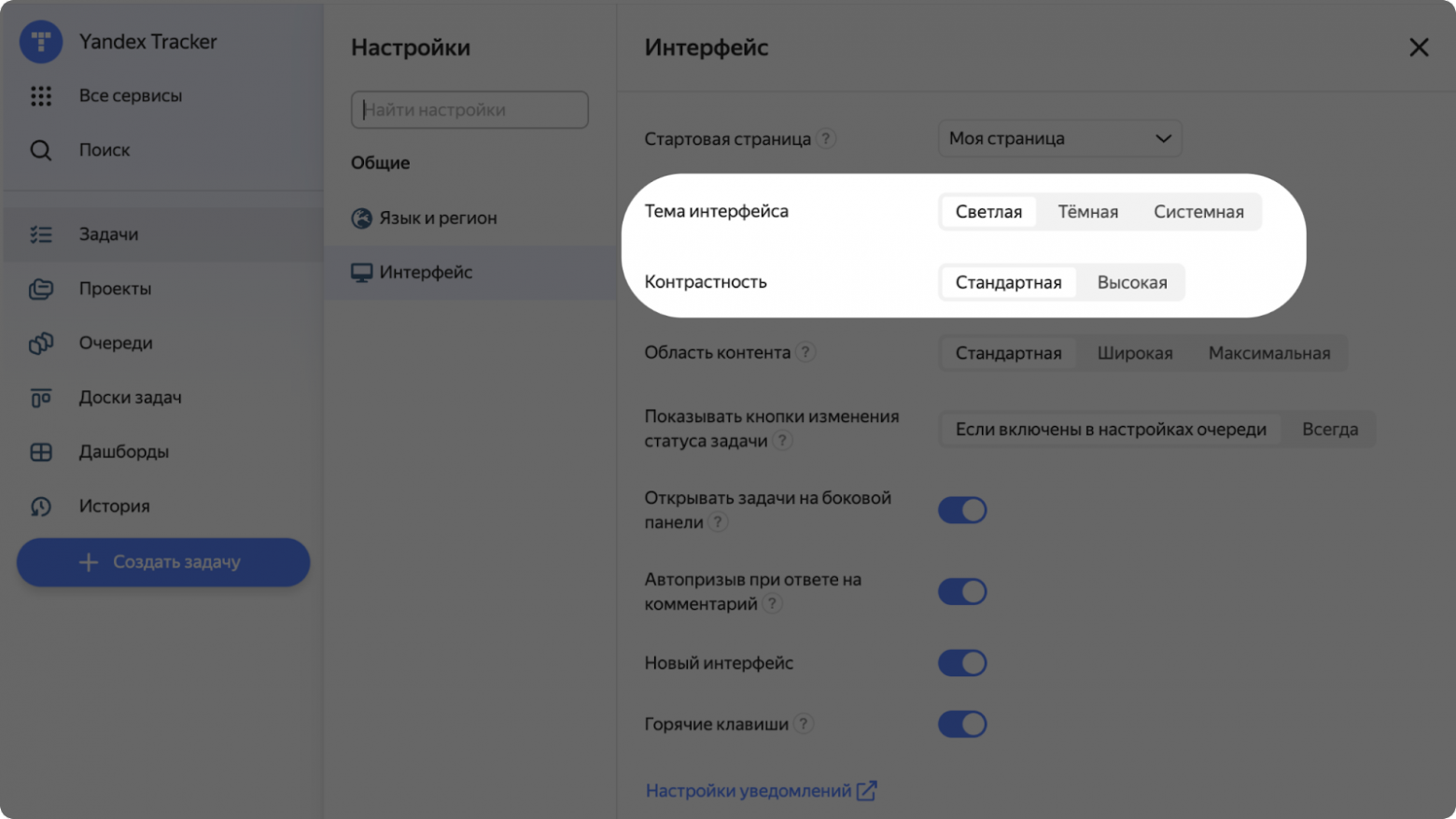This screenshot has width=1456, height=819.
Task: Click the Очереди sidebar icon
Action: pyautogui.click(x=41, y=343)
